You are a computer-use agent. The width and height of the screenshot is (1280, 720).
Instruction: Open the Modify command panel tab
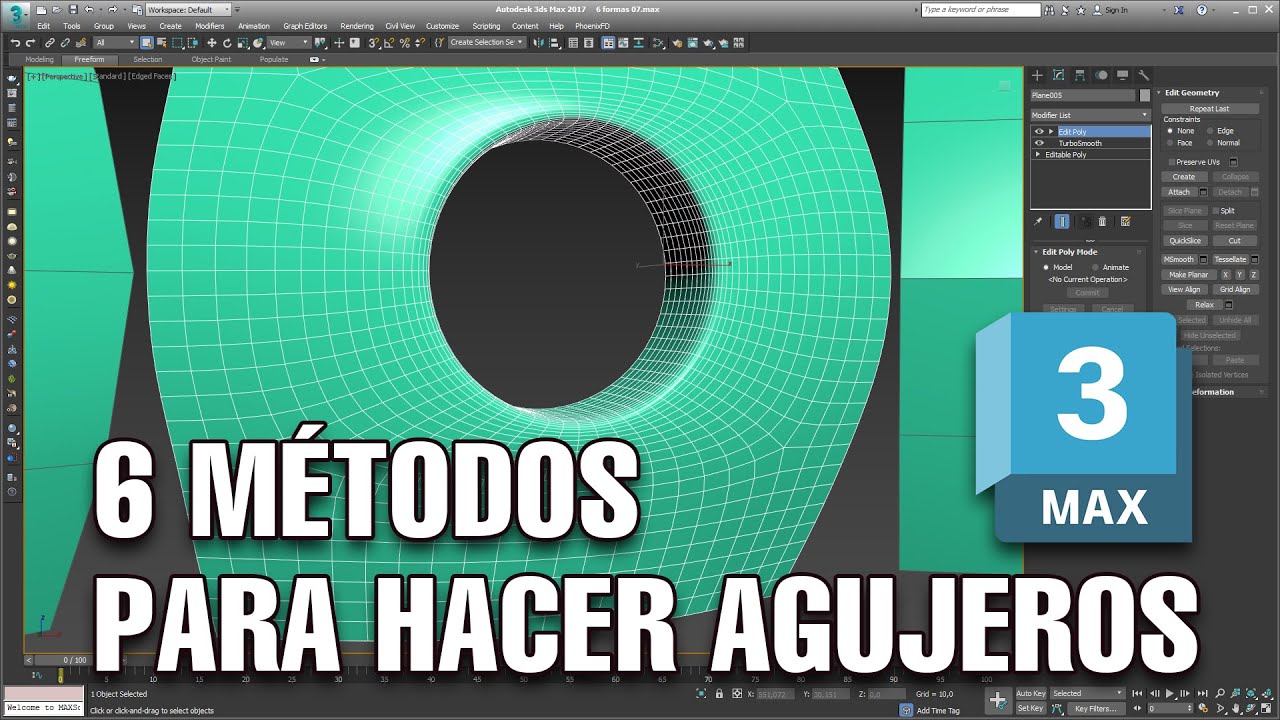point(1058,75)
